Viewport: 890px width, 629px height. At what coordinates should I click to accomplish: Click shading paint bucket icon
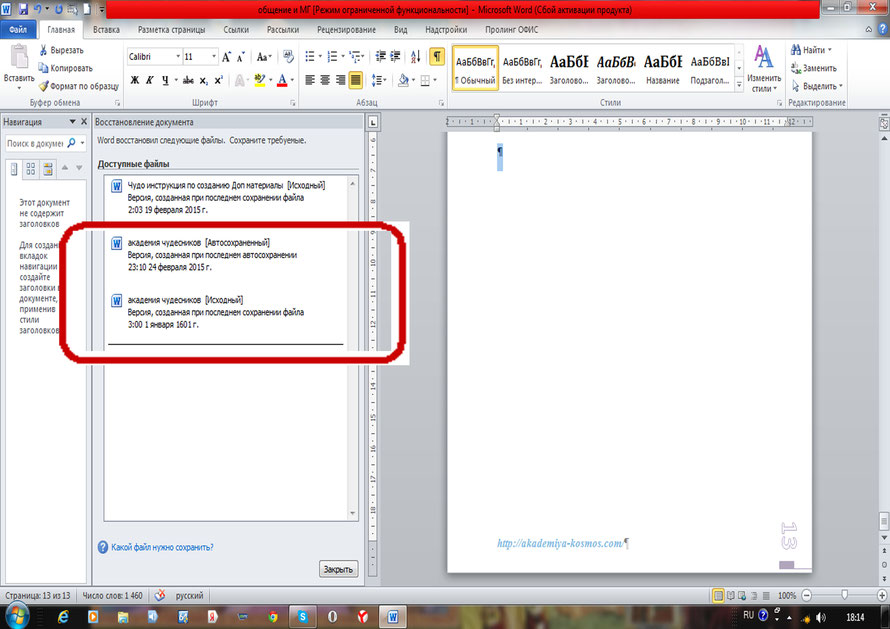pyautogui.click(x=403, y=81)
